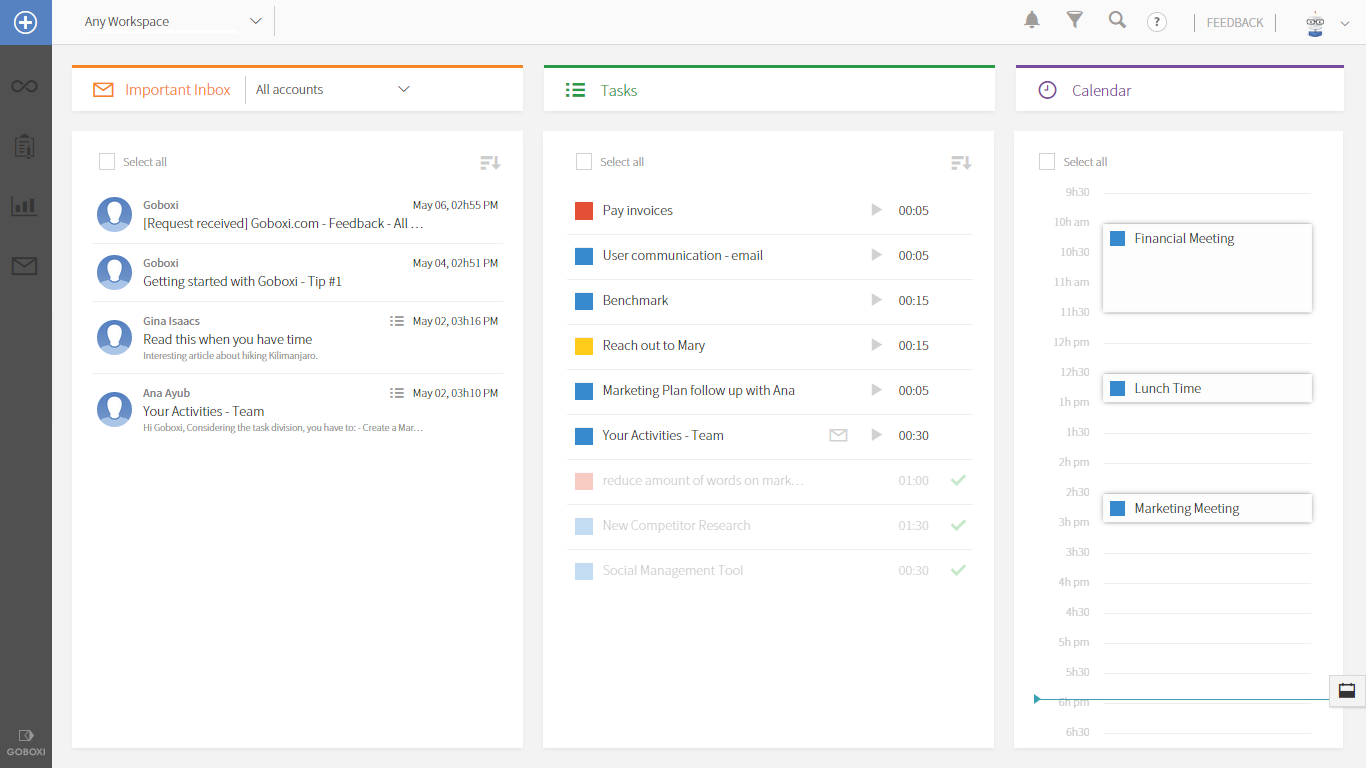
Task: Enable Select all in Calendar panel
Action: (x=1047, y=162)
